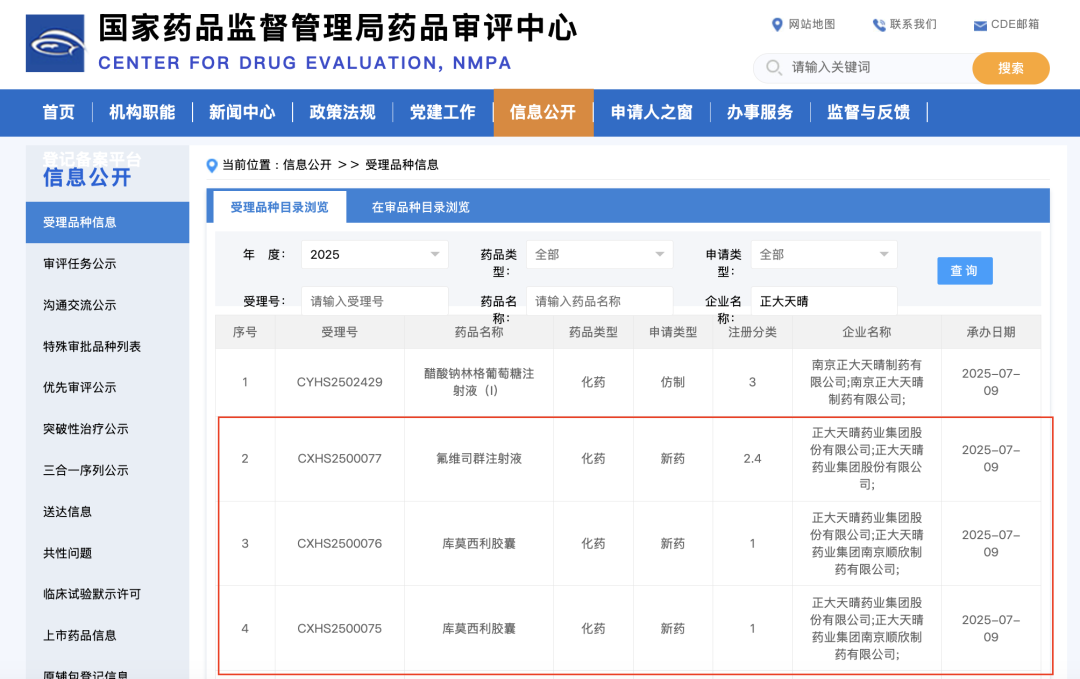Click the orange 搜索 search button
This screenshot has width=1080, height=679.
1010,68
